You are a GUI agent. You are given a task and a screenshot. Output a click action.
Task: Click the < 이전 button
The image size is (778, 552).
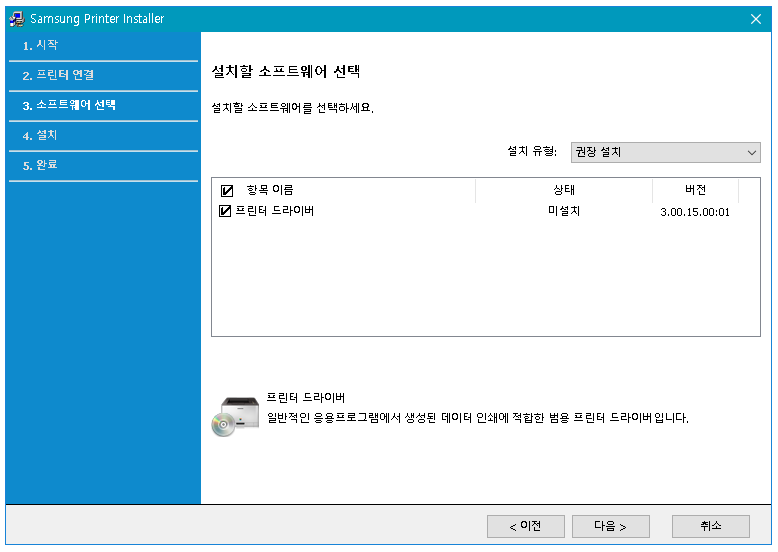point(525,526)
